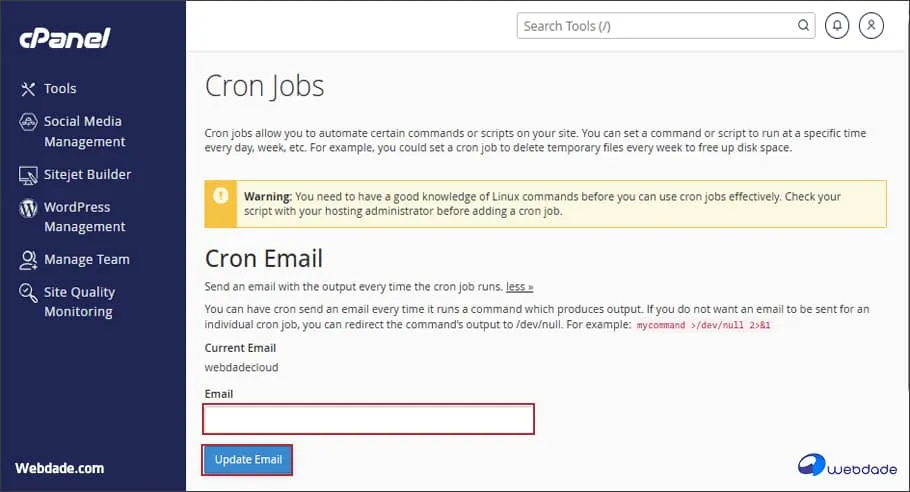Select Manage Team in sidebar
The height and width of the screenshot is (492, 910).
tap(86, 260)
